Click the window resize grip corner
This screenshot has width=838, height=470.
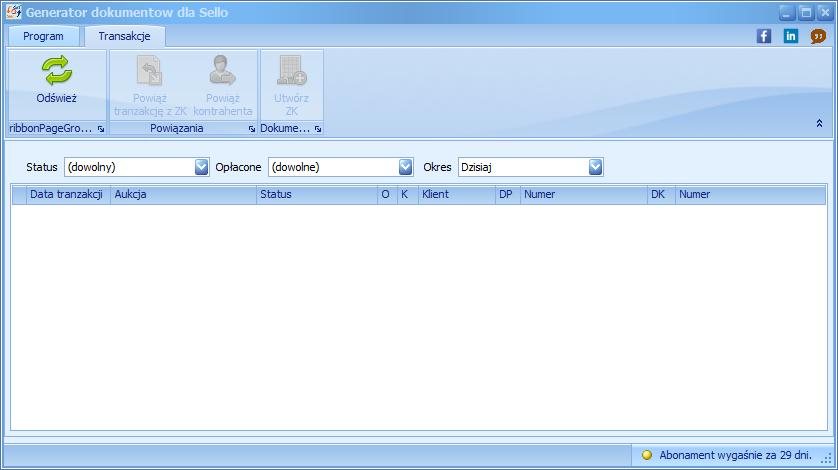point(827,459)
